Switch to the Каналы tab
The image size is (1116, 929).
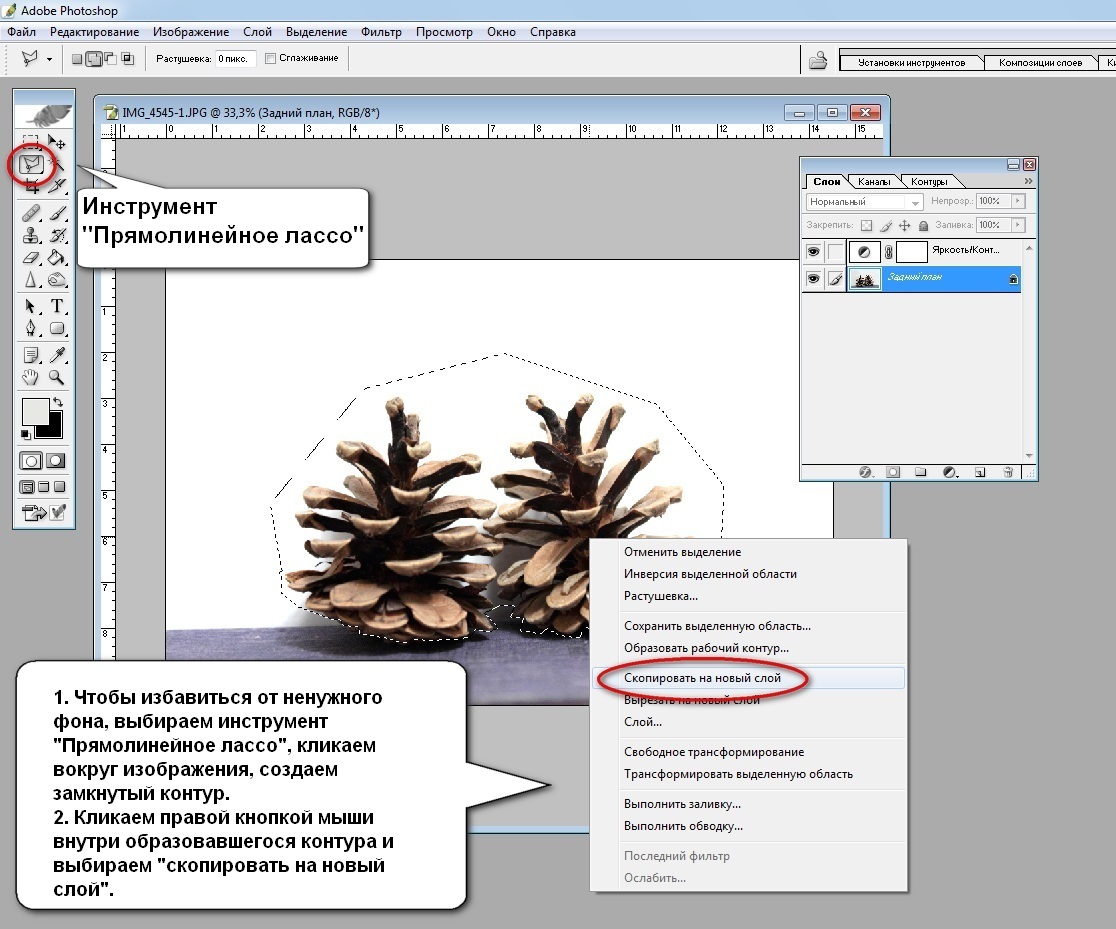pos(874,182)
